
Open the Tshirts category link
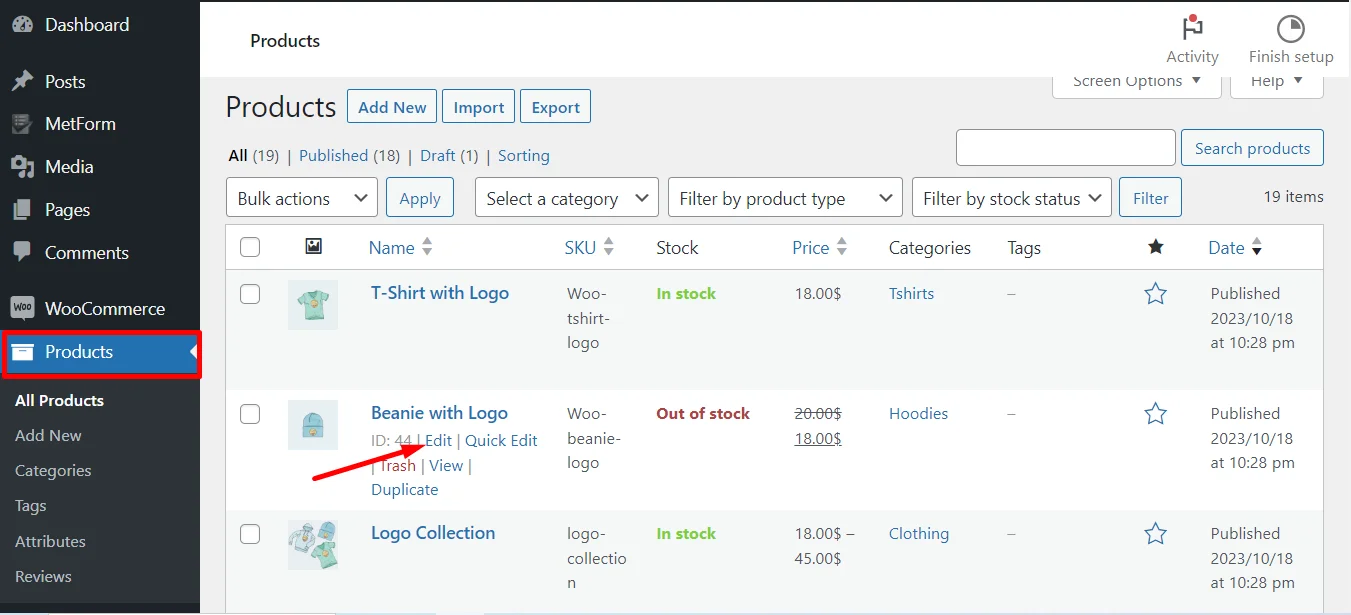click(912, 293)
